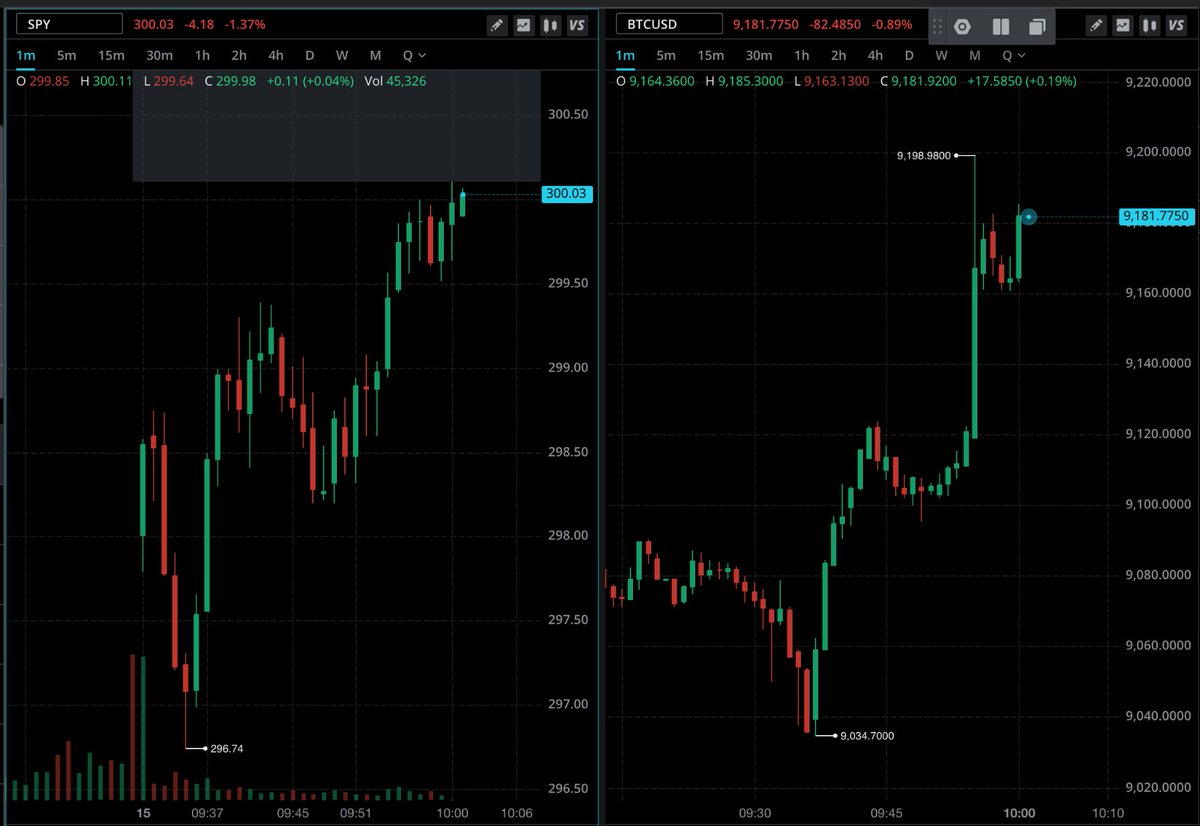1200x826 pixels.
Task: Open drawing tools pencil in SPY chart
Action: [497, 24]
